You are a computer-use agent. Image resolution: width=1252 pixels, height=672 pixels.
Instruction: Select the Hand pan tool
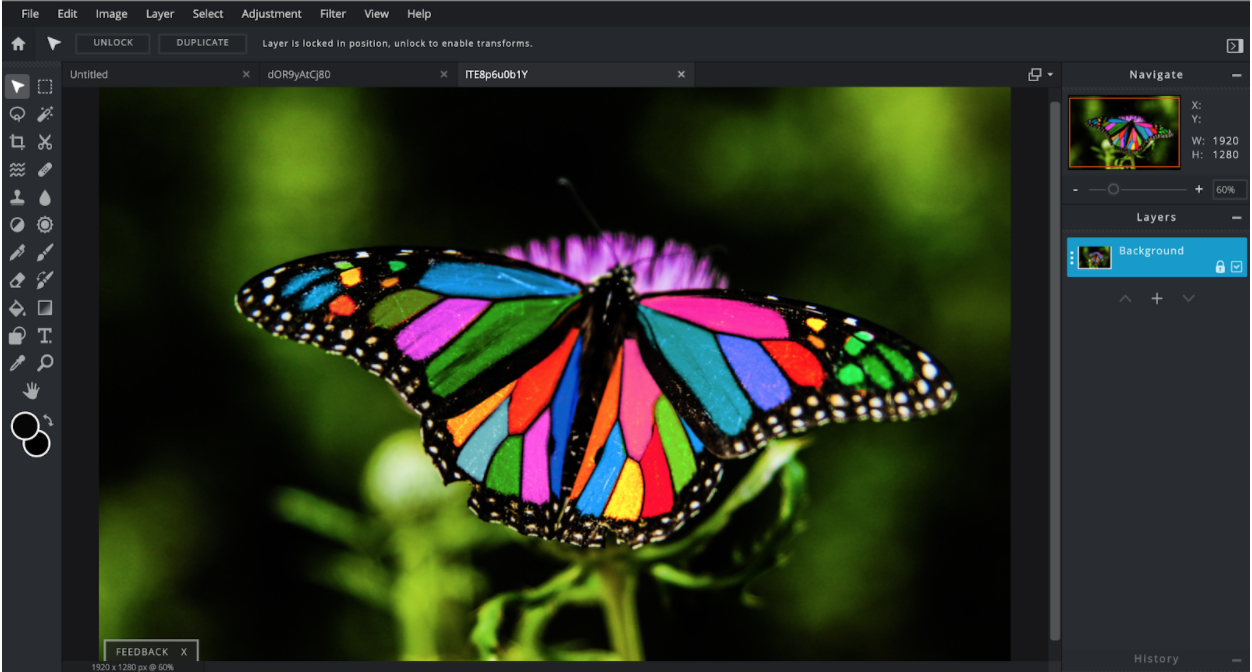click(31, 390)
